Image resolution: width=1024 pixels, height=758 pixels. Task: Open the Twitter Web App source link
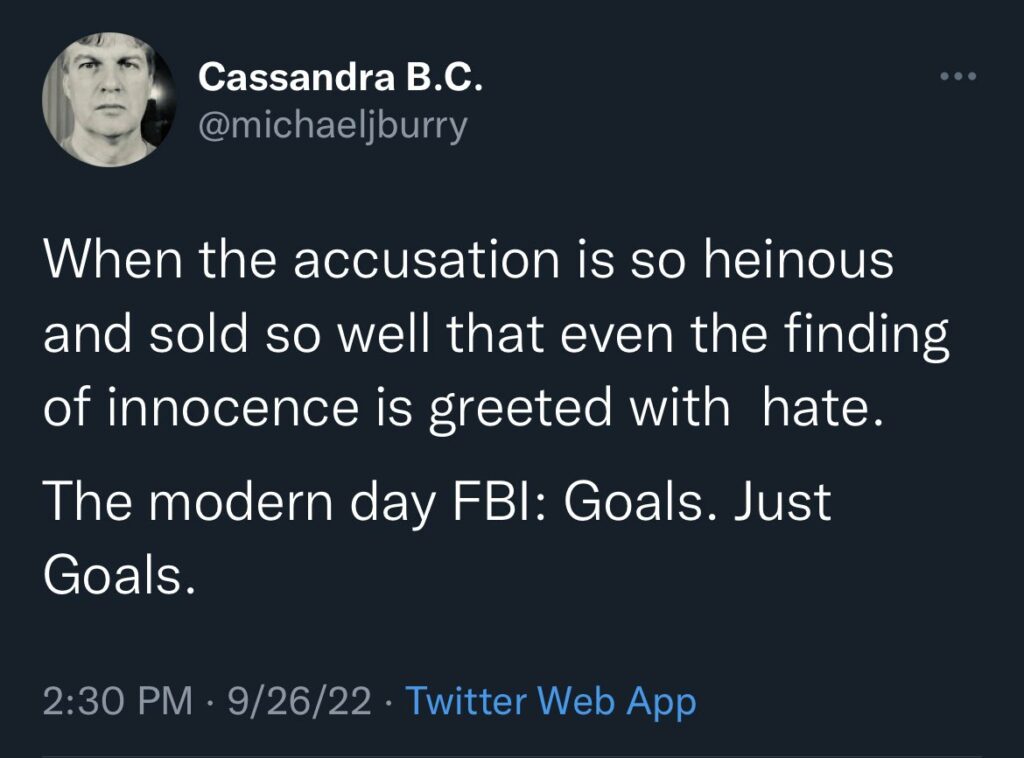pyautogui.click(x=551, y=701)
